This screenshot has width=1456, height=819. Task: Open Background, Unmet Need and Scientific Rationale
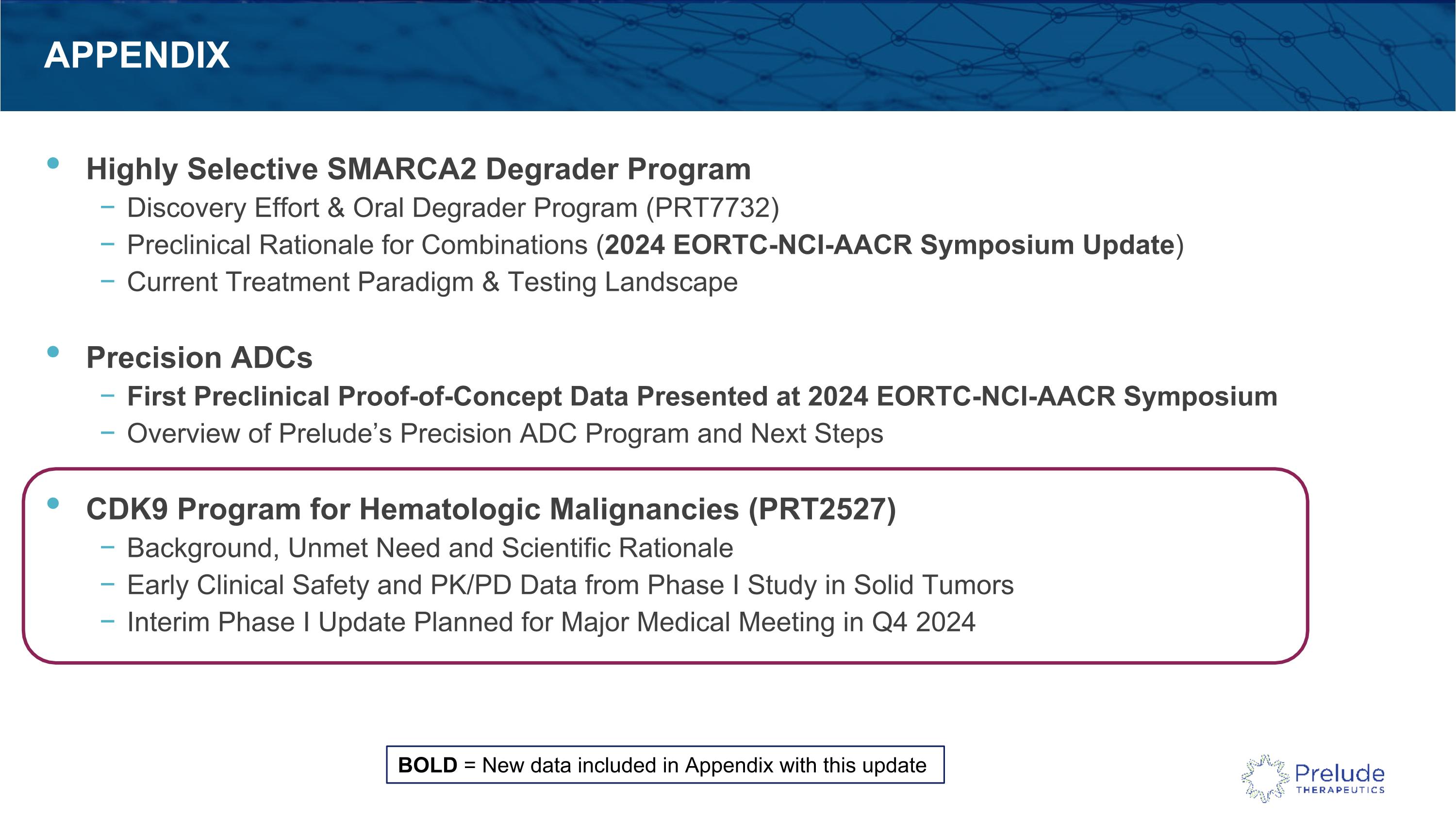tap(430, 548)
